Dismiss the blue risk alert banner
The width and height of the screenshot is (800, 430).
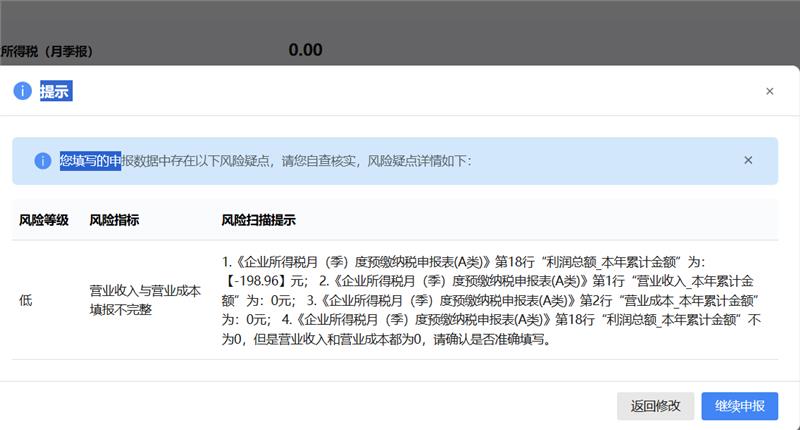[748, 160]
